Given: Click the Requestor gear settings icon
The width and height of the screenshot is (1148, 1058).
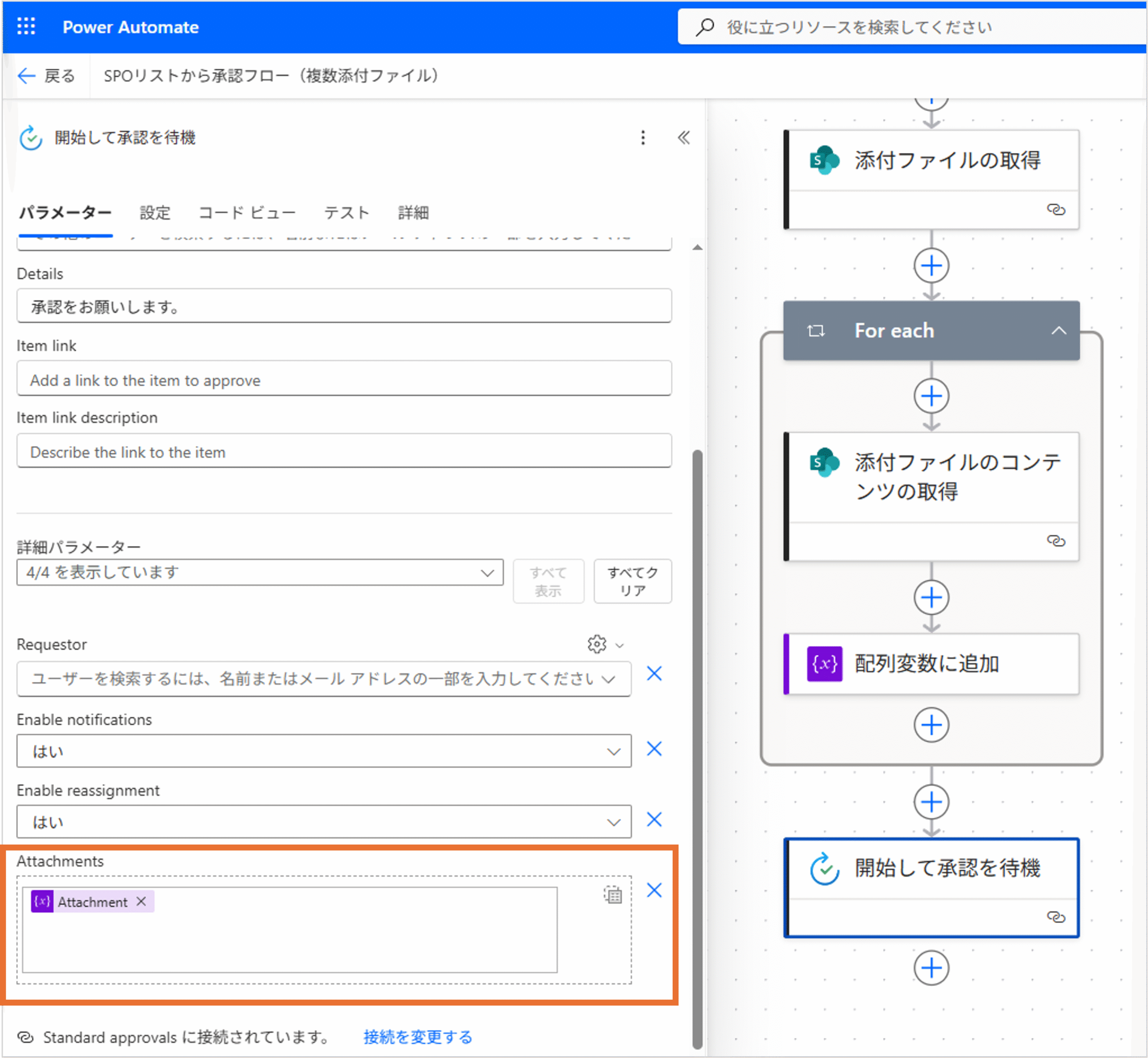Looking at the screenshot, I should 597,644.
